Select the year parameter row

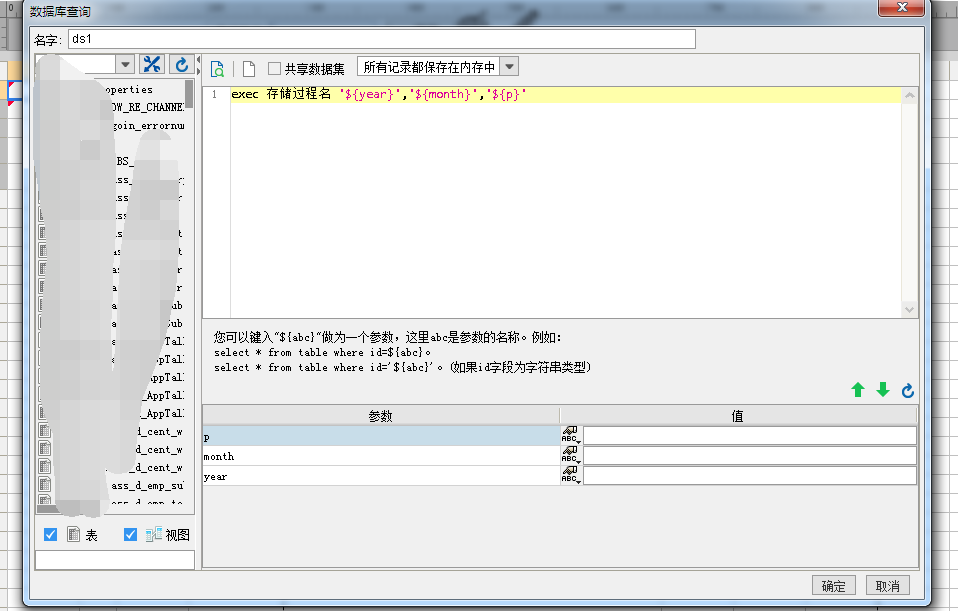[x=381, y=476]
